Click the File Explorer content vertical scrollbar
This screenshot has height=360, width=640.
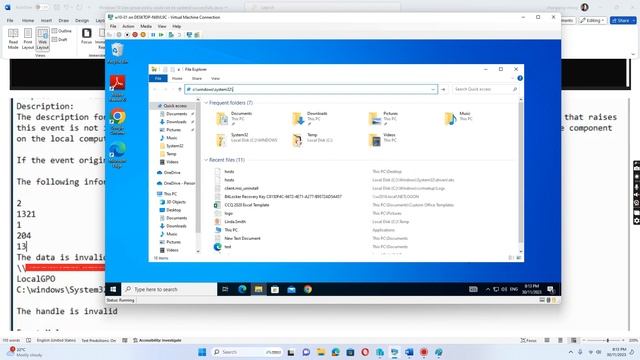[520, 172]
